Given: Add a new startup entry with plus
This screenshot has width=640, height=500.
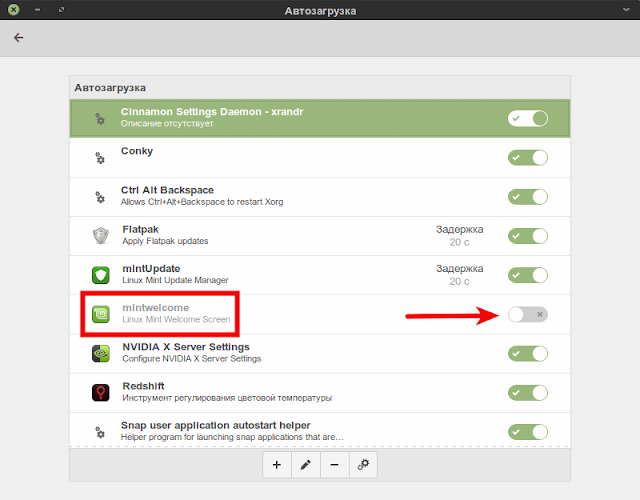Looking at the screenshot, I should [x=277, y=464].
